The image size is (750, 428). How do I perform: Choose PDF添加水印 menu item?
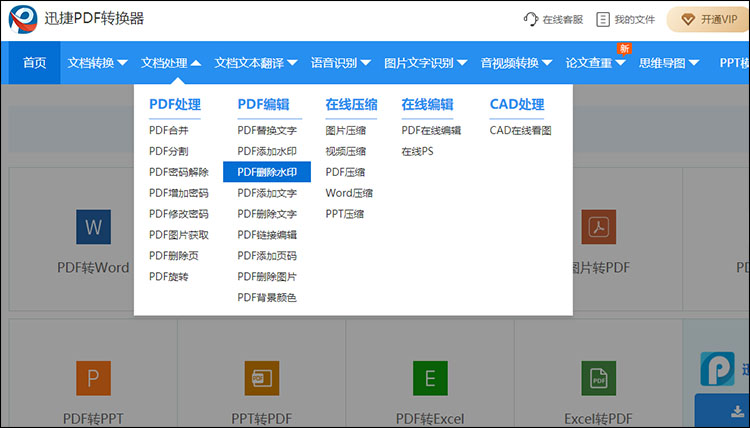pos(267,151)
